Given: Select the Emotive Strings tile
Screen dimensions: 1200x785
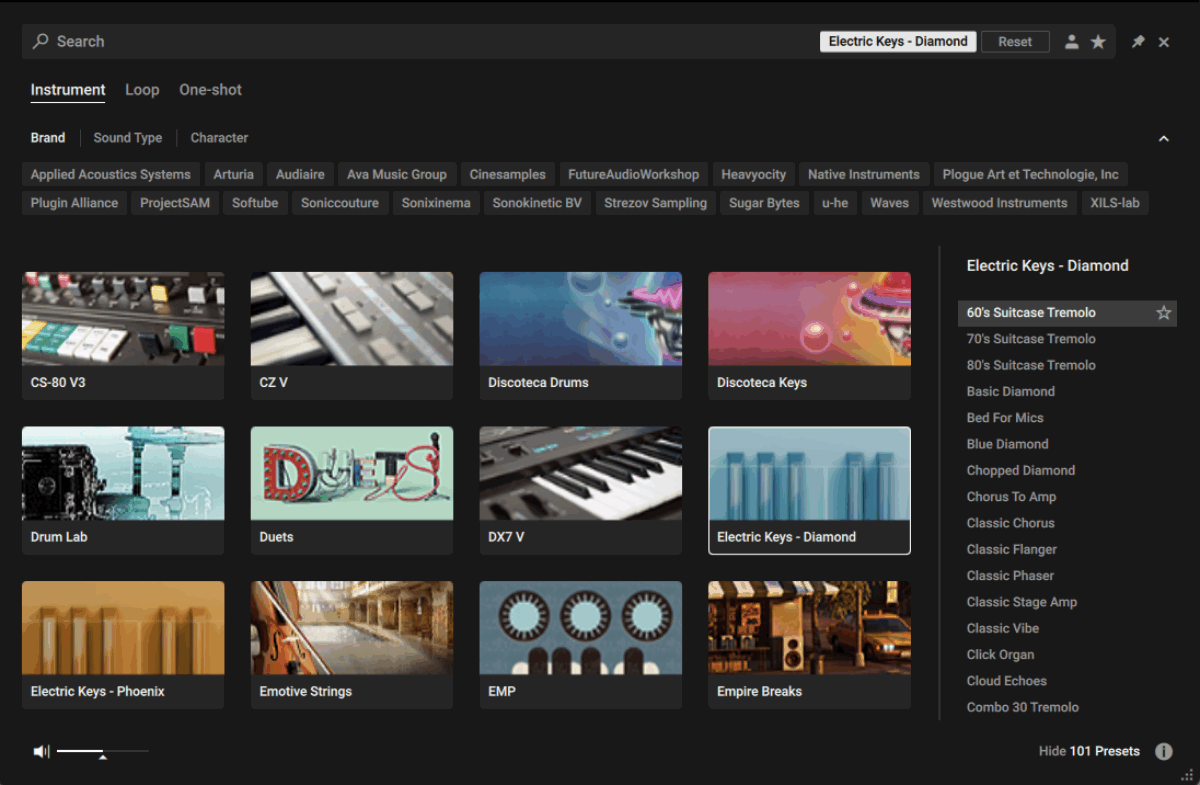Looking at the screenshot, I should pos(352,645).
